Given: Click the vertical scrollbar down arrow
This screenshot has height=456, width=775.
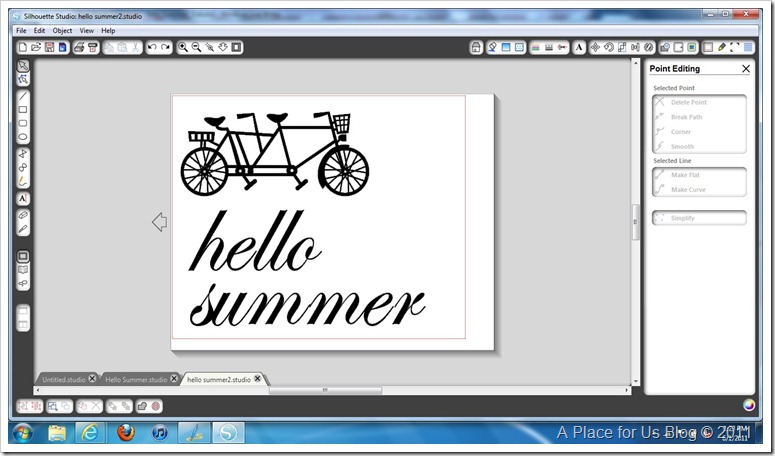Looking at the screenshot, I should pyautogui.click(x=636, y=382).
